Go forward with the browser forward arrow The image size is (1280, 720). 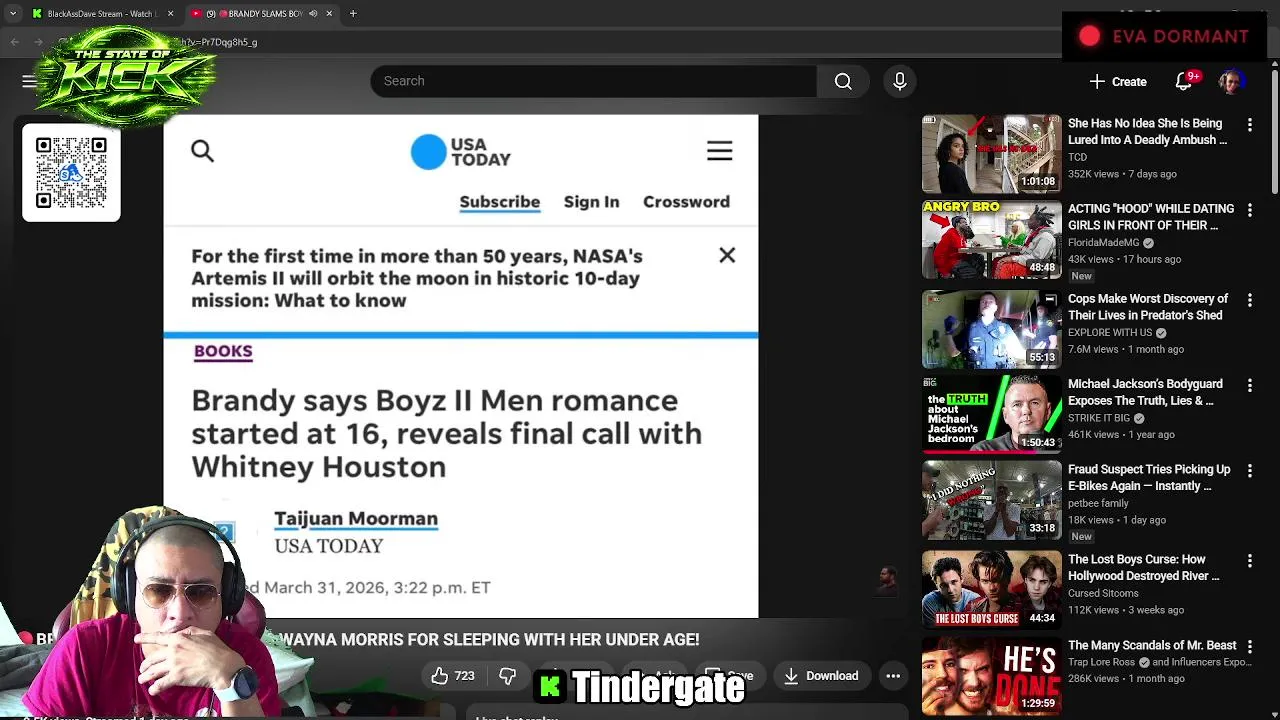(x=39, y=42)
